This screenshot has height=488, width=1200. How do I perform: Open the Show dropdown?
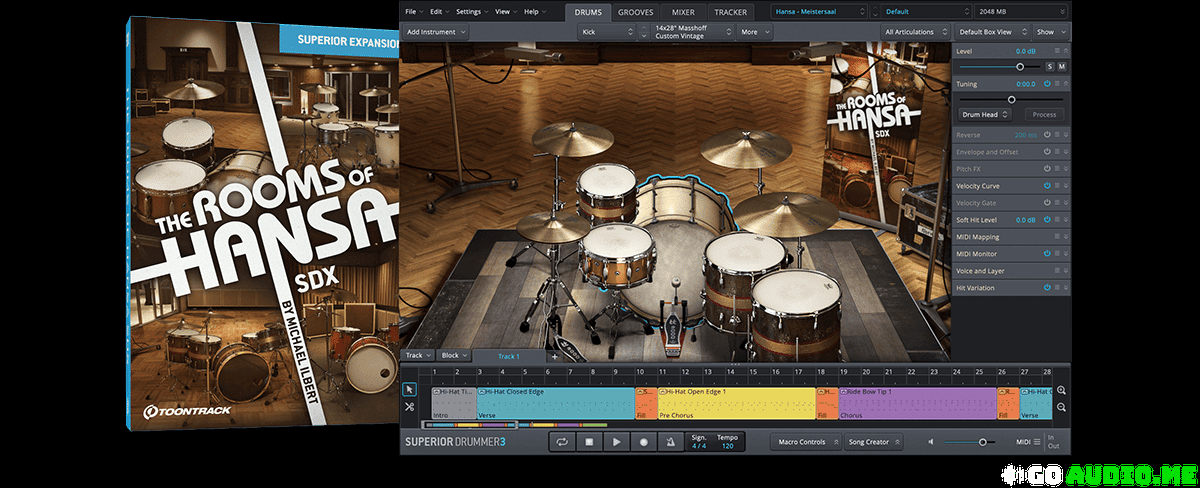[x=1050, y=32]
